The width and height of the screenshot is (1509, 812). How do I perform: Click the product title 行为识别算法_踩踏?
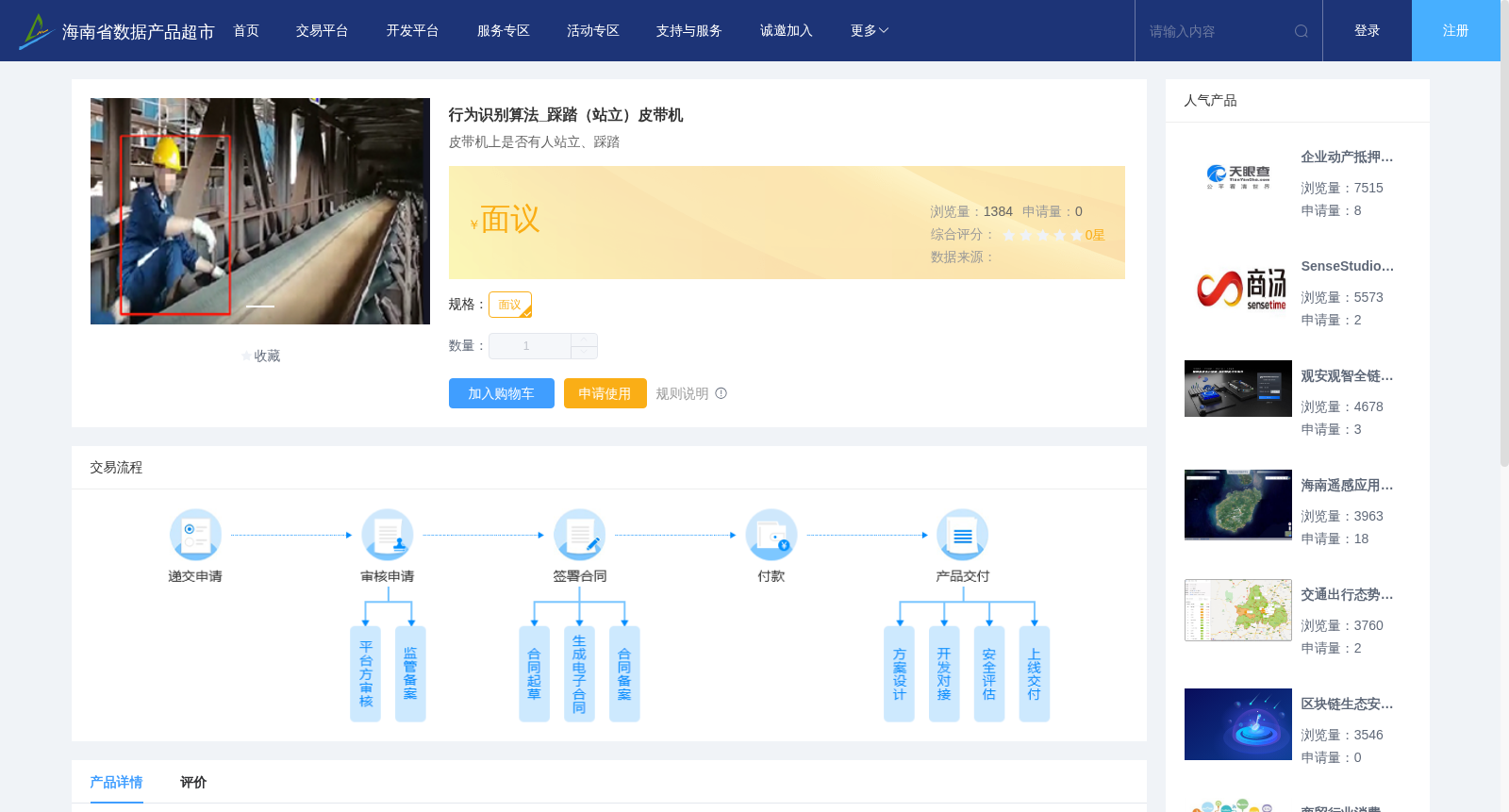tap(566, 115)
